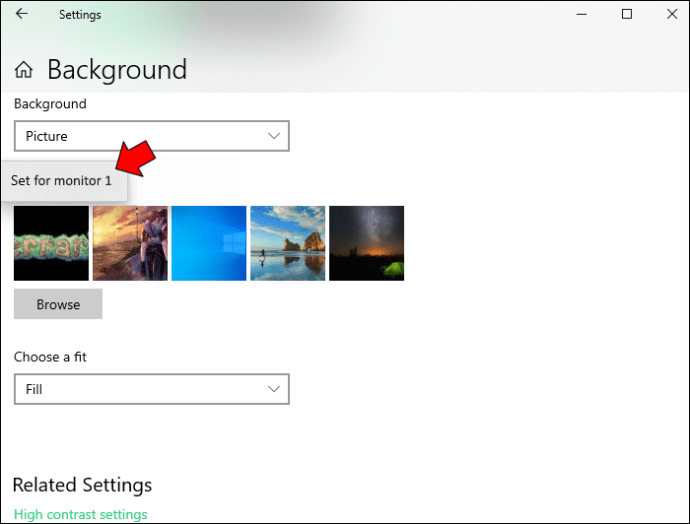Click the Related Settings heading

point(82,485)
